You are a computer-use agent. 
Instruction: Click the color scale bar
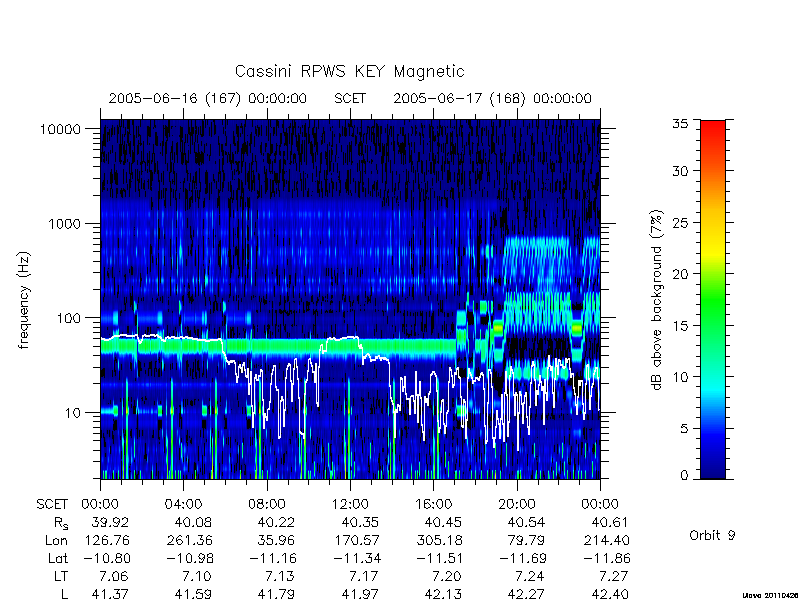(x=713, y=299)
